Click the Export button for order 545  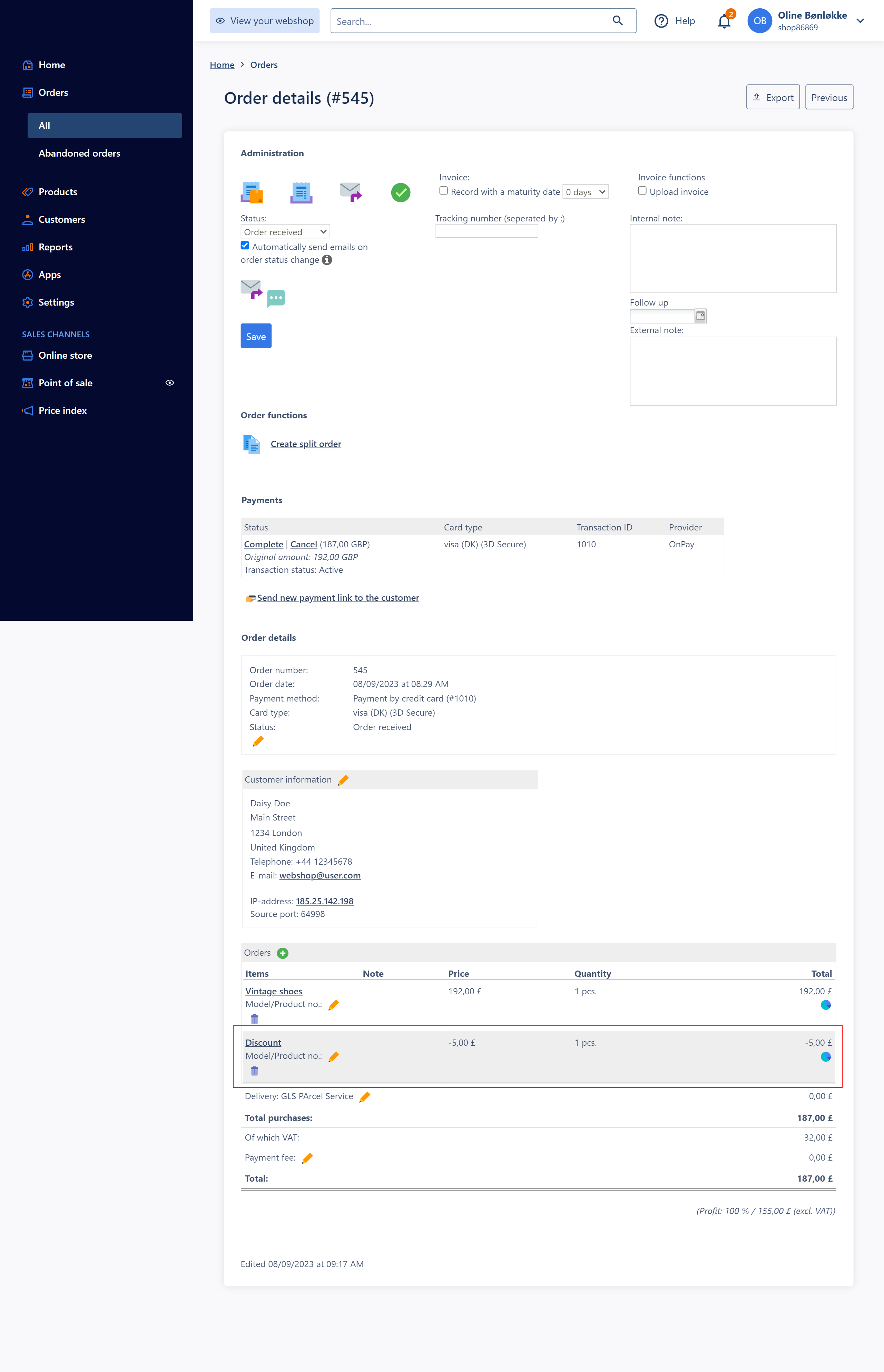click(x=772, y=97)
